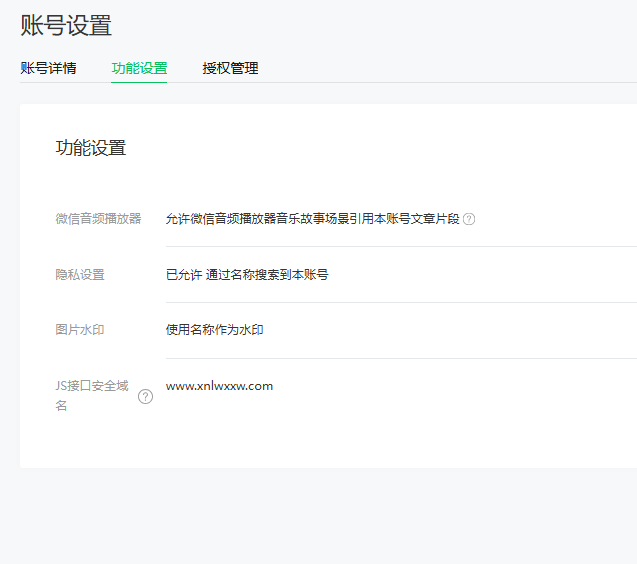Click the 账号设置 page heading
This screenshot has width=637, height=564.
click(x=66, y=25)
